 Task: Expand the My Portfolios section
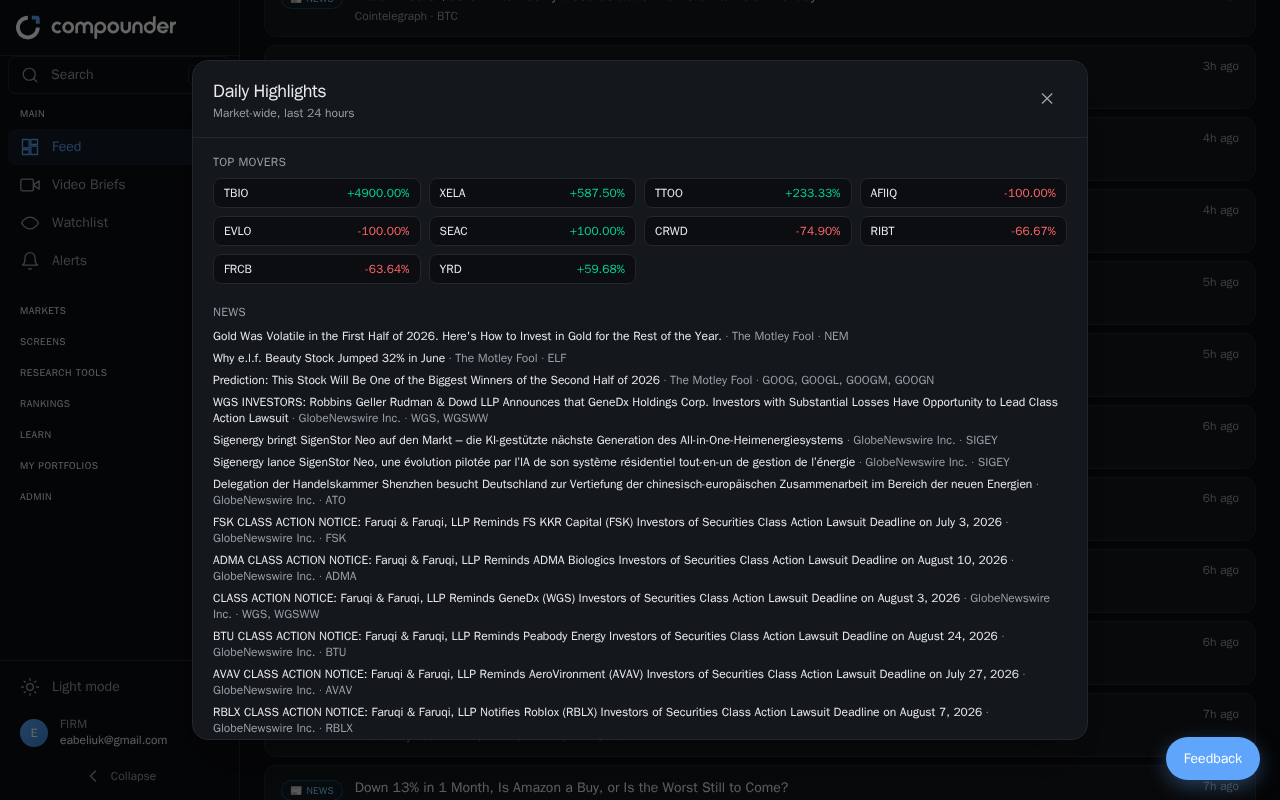click(59, 466)
